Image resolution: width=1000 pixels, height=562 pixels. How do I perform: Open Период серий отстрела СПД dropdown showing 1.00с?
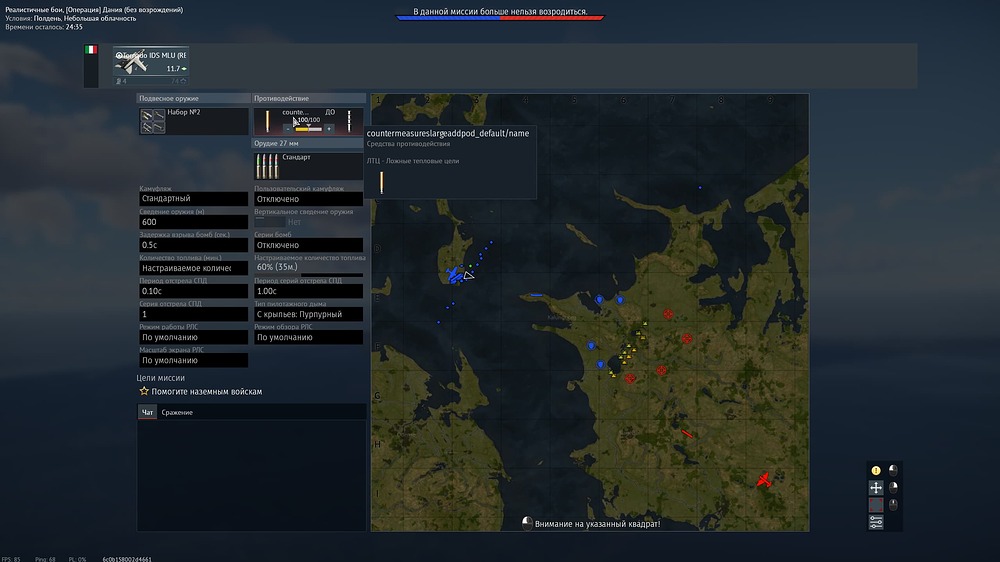(309, 291)
